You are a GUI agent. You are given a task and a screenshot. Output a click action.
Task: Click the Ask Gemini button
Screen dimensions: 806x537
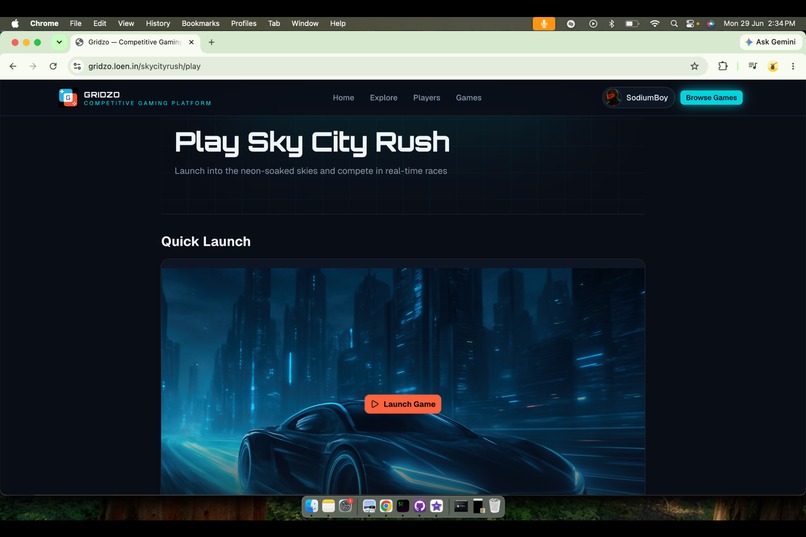(x=771, y=42)
